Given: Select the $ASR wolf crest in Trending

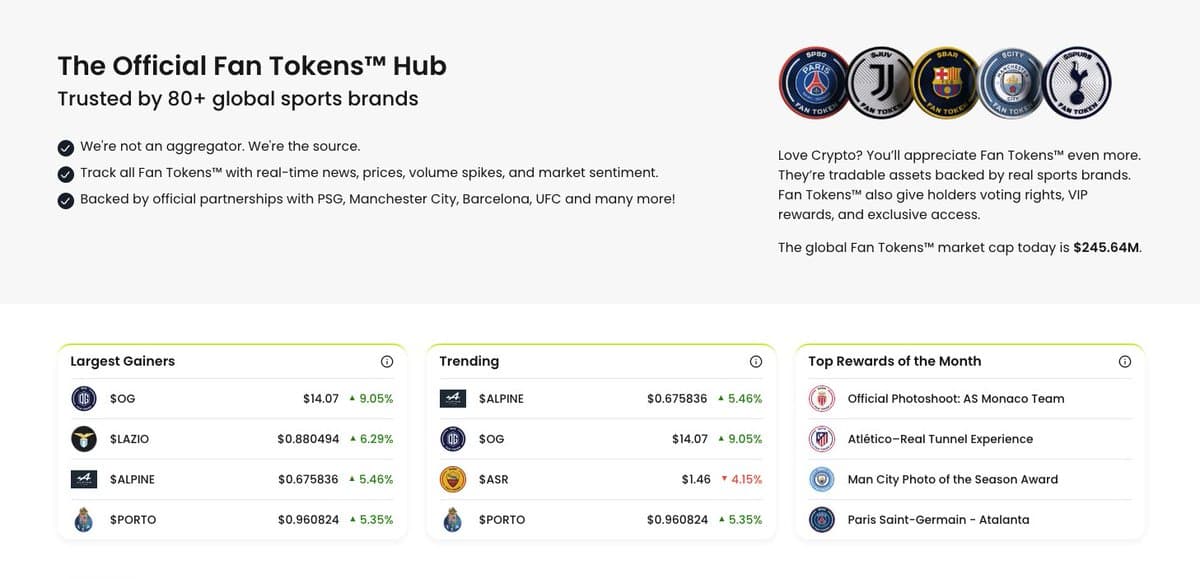Looking at the screenshot, I should (x=452, y=479).
